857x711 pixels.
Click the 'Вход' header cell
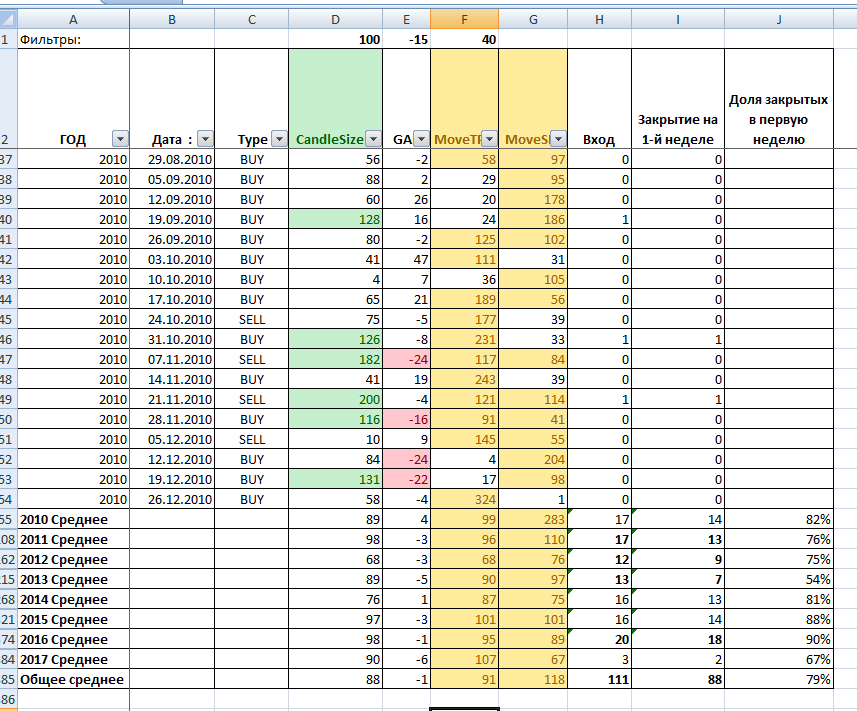(x=600, y=98)
